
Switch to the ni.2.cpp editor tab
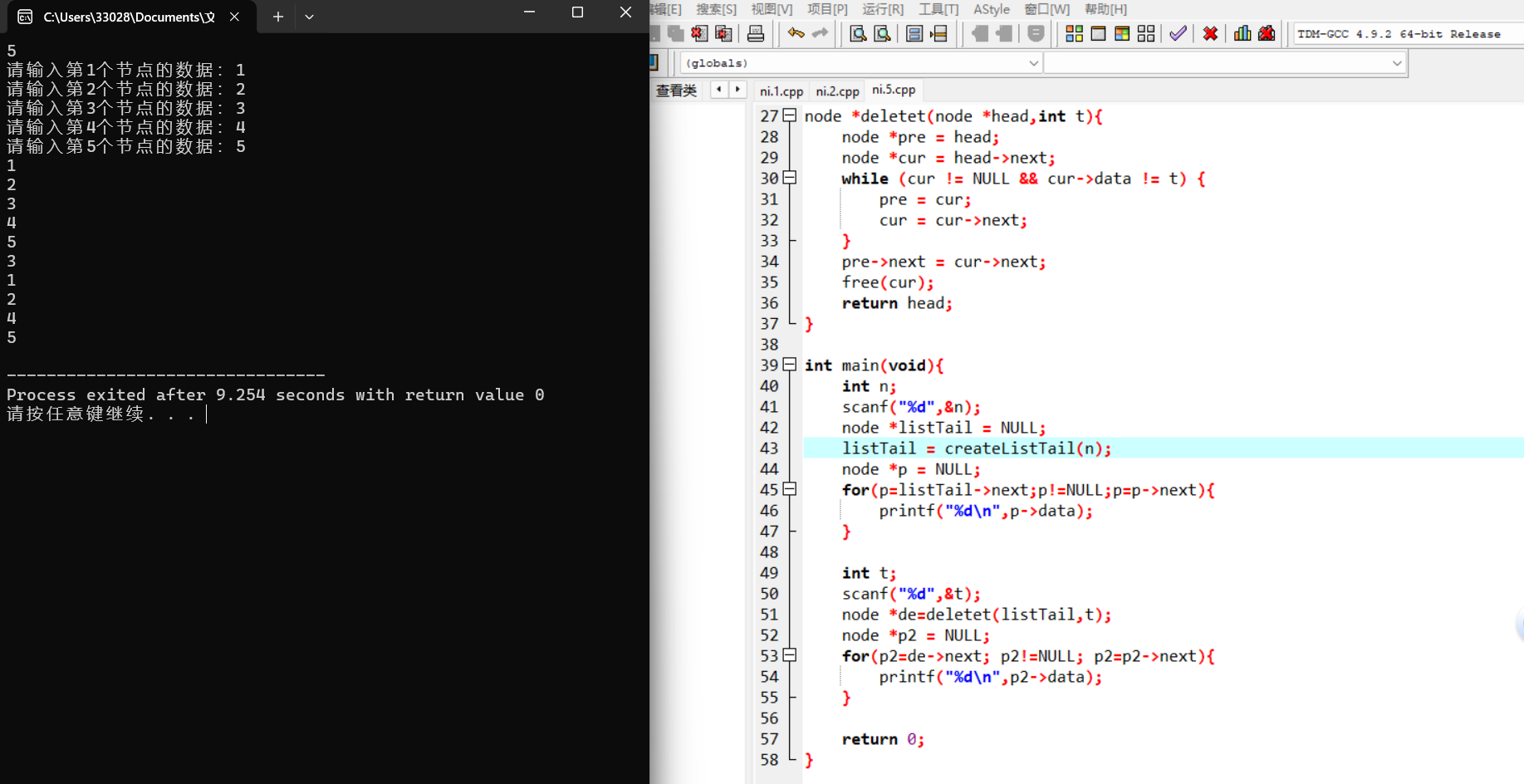click(837, 91)
